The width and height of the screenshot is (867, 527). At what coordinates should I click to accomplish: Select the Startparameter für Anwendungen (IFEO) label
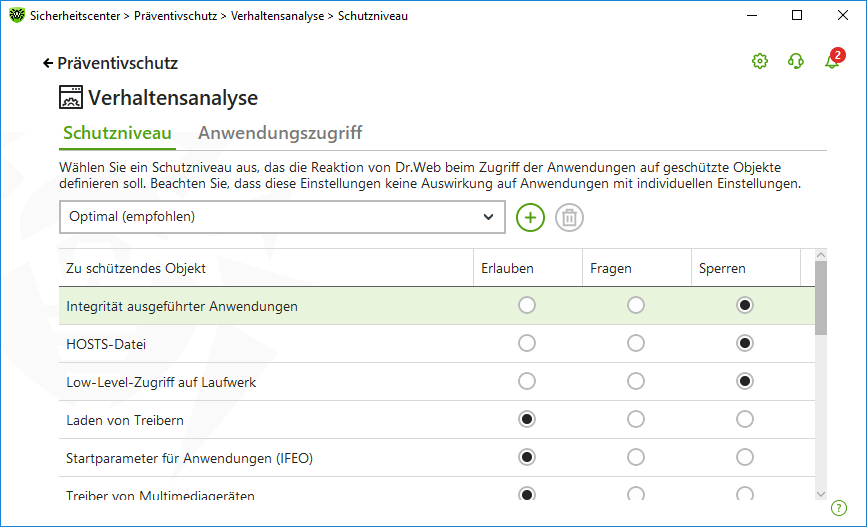click(190, 458)
